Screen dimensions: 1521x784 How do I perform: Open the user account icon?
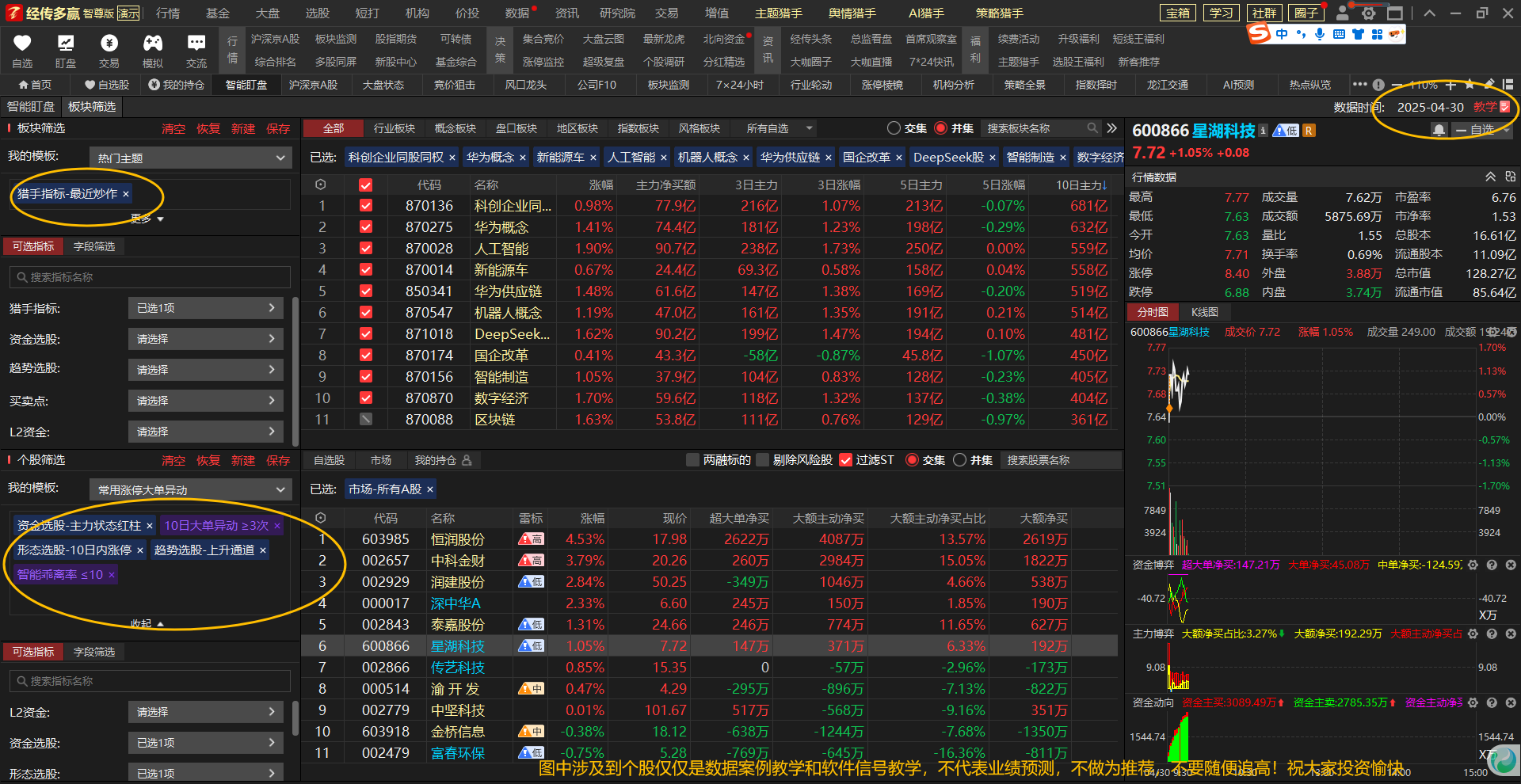pos(1342,13)
